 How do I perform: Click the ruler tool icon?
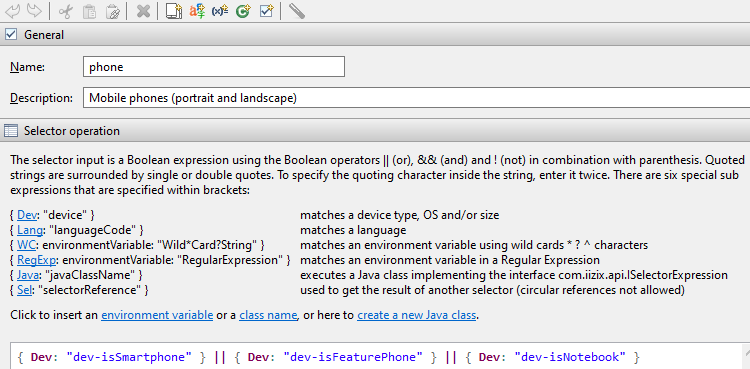pos(297,11)
